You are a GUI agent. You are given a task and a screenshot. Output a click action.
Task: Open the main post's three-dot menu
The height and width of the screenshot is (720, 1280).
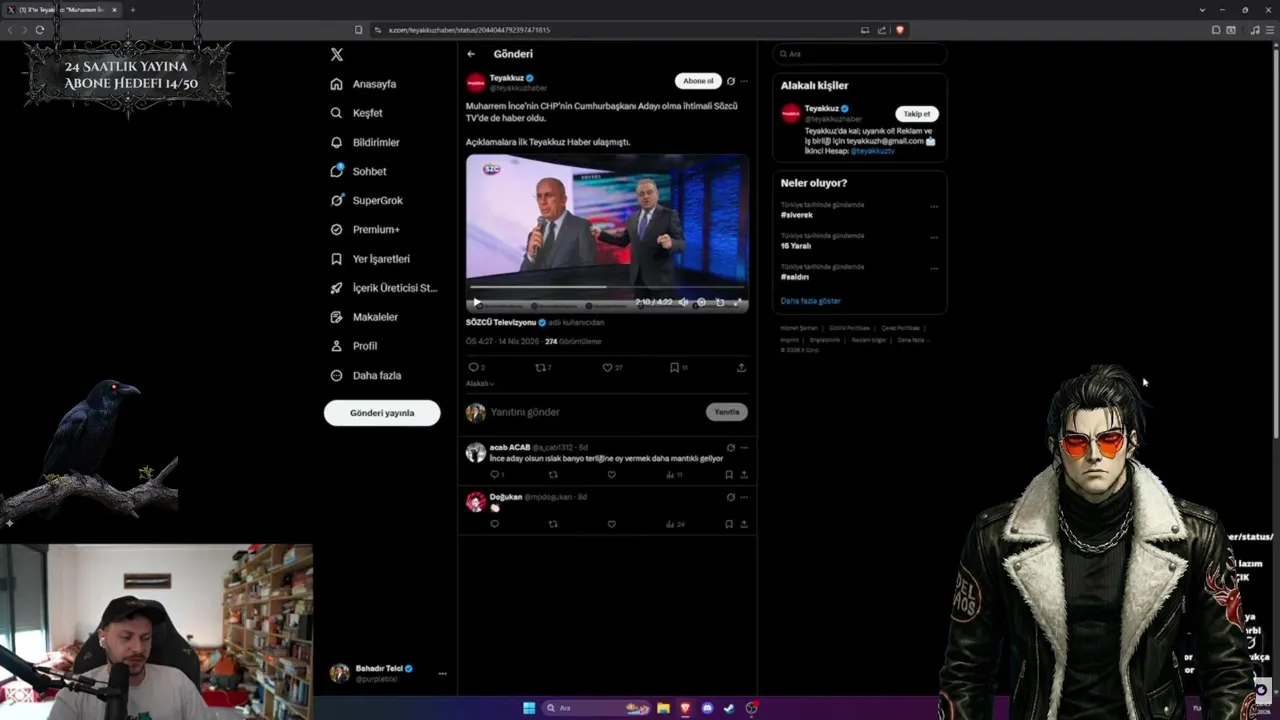click(x=744, y=81)
